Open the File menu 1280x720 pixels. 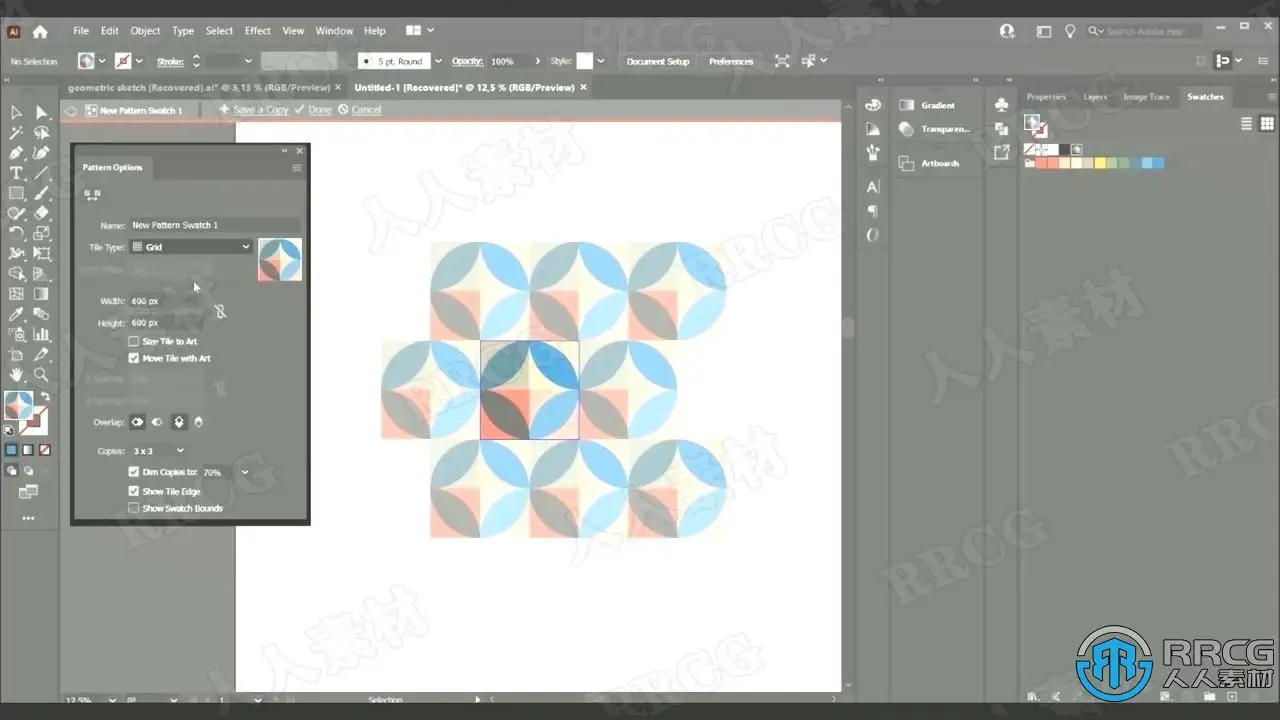click(81, 31)
